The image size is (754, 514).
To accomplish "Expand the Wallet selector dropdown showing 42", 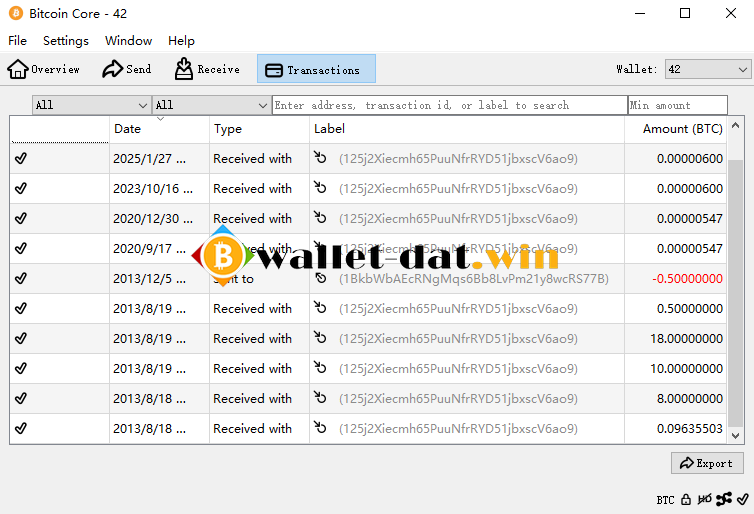I will [x=707, y=69].
